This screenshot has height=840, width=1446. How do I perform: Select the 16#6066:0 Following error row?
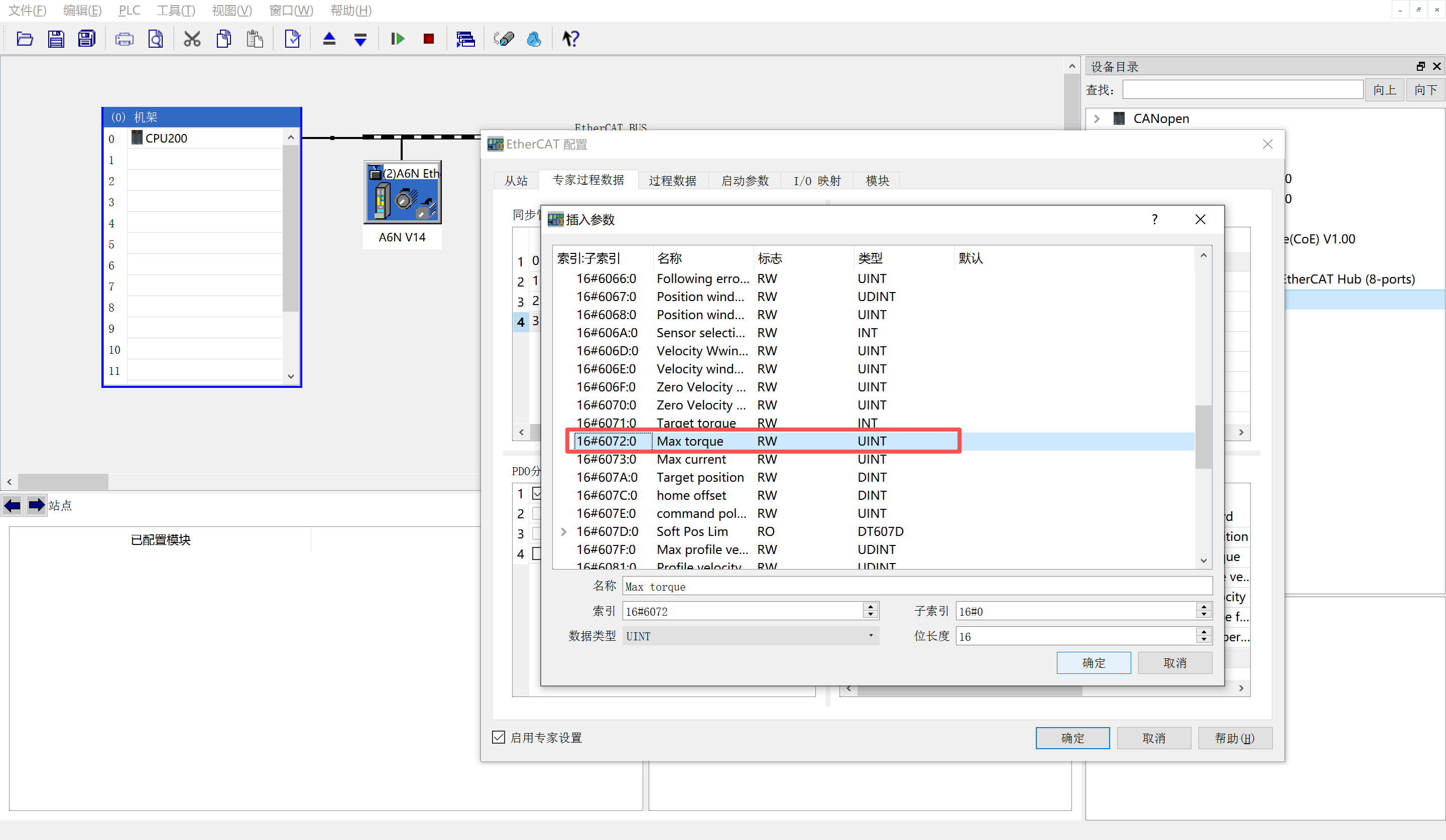(874, 278)
